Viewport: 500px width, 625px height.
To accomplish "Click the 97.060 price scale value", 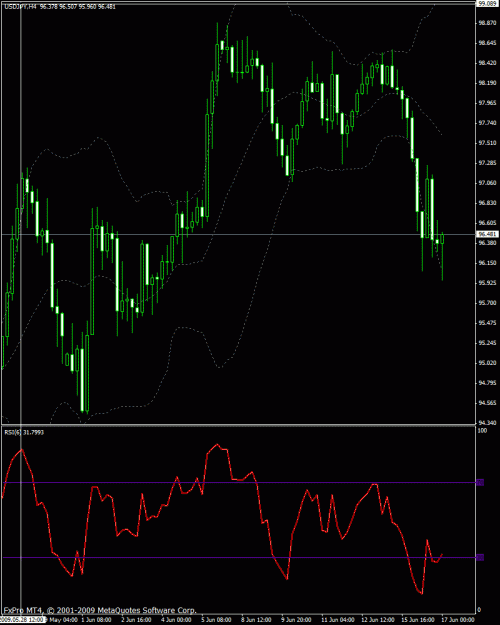I will point(487,183).
